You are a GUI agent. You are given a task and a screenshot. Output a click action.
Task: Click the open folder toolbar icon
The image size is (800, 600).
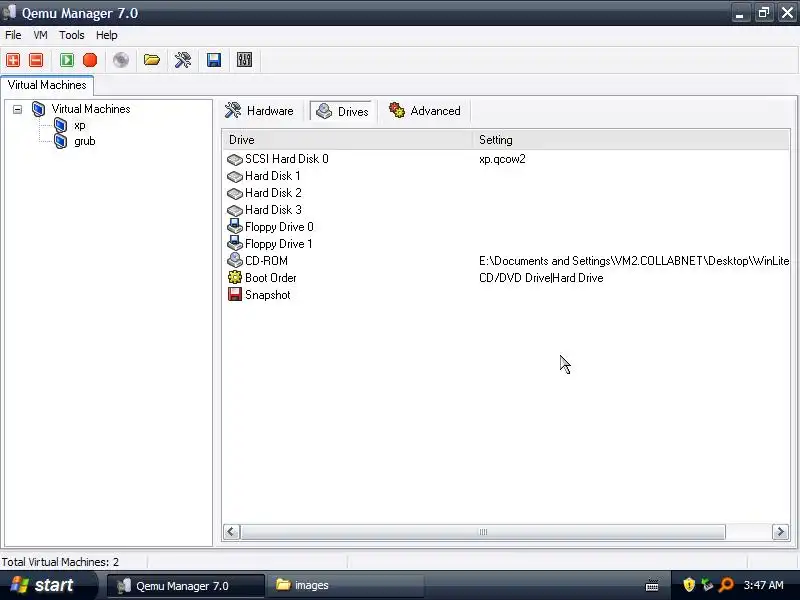(152, 60)
